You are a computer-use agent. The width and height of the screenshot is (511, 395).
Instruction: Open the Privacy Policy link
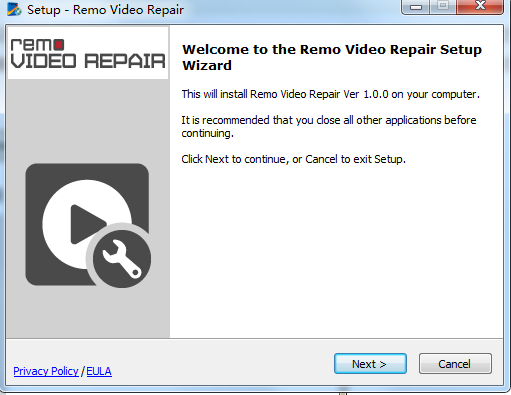(46, 371)
